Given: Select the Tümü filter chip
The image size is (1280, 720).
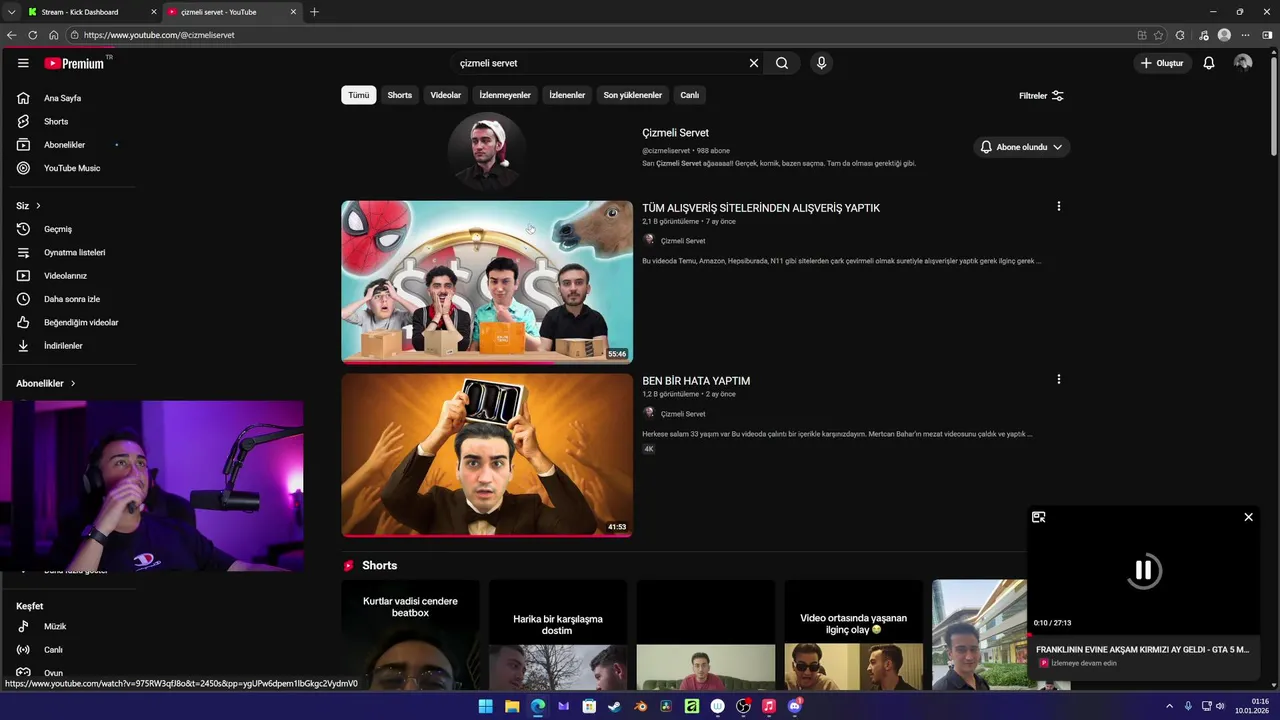Looking at the screenshot, I should click(x=358, y=95).
